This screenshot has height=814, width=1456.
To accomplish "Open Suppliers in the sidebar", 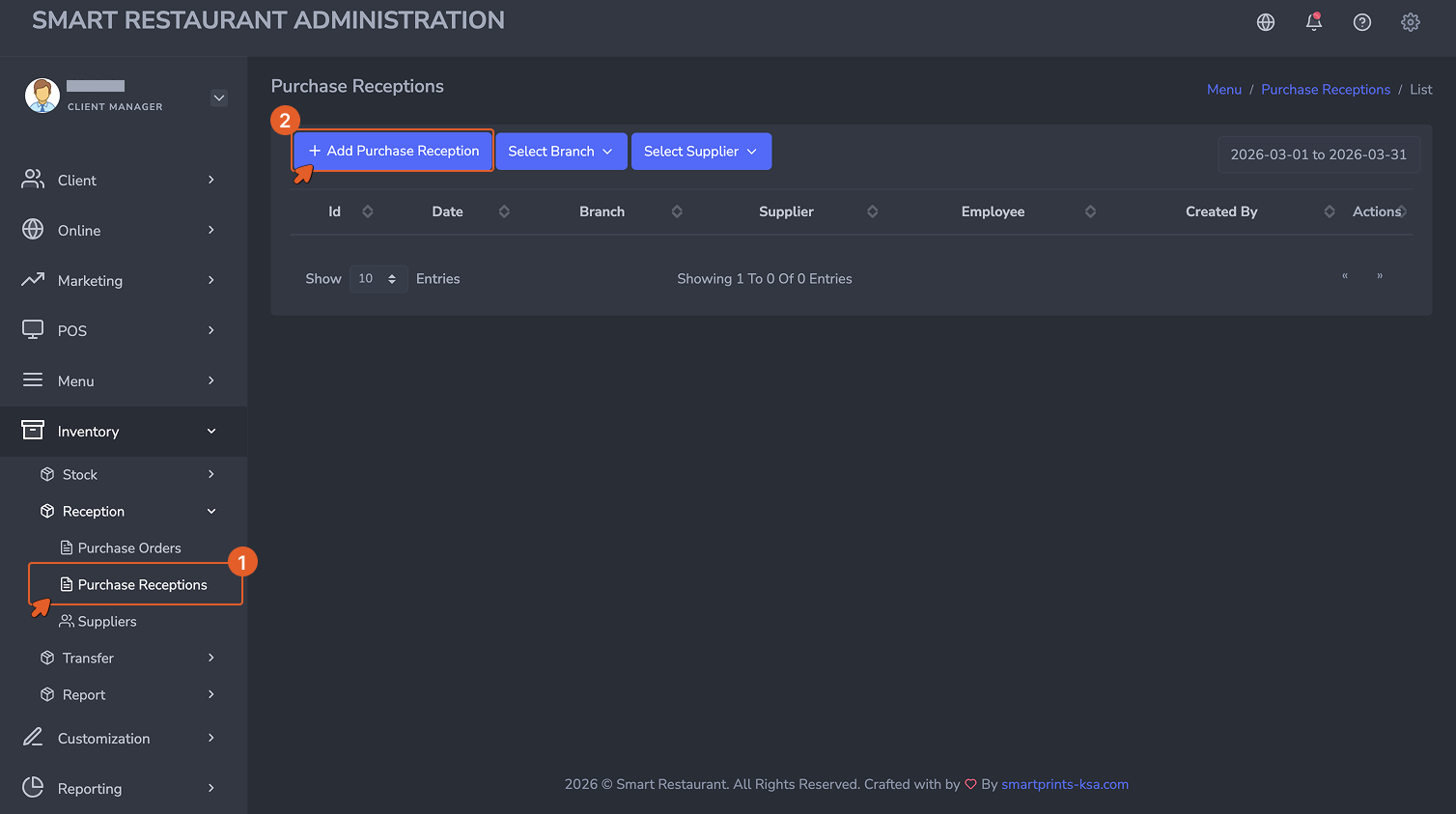I will [x=107, y=621].
